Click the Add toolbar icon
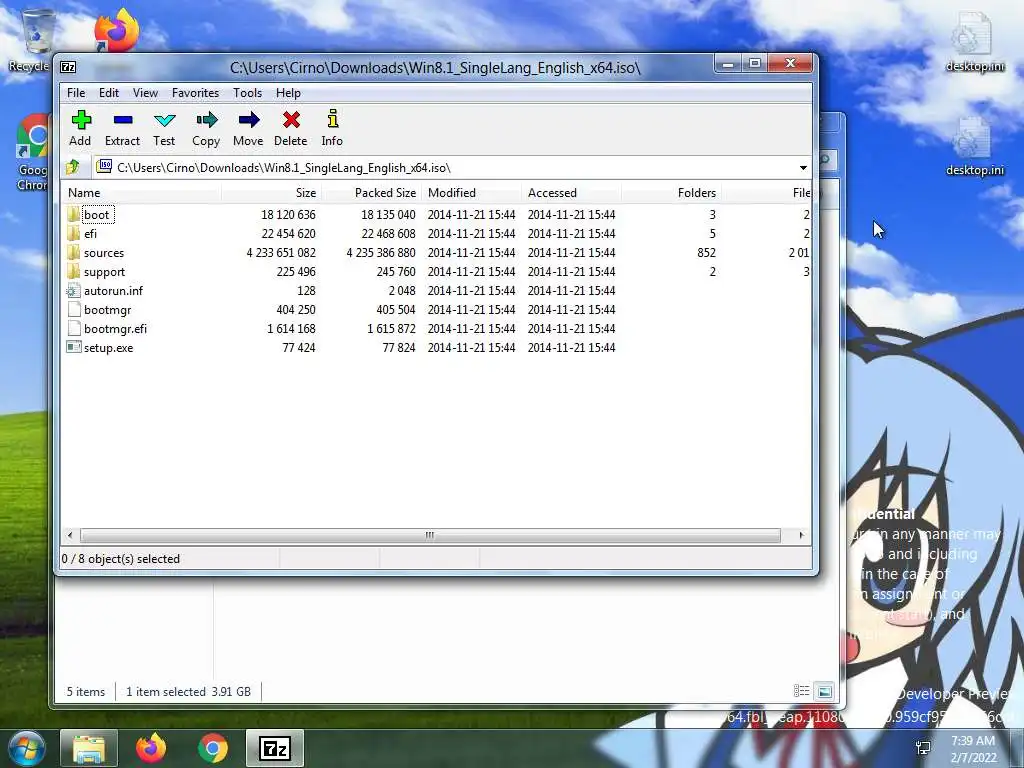The height and width of the screenshot is (768, 1024). (x=81, y=120)
